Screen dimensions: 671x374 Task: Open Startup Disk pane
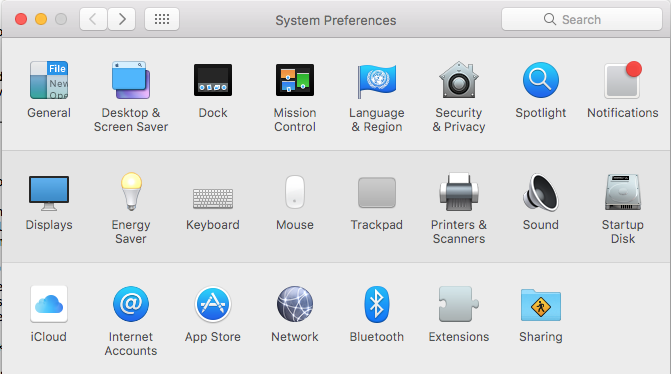coord(623,192)
